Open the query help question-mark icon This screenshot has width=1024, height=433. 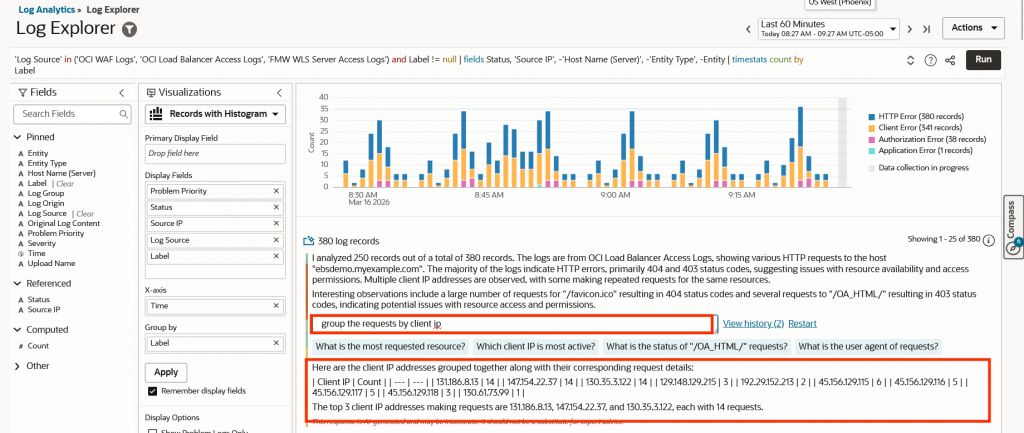(x=931, y=60)
